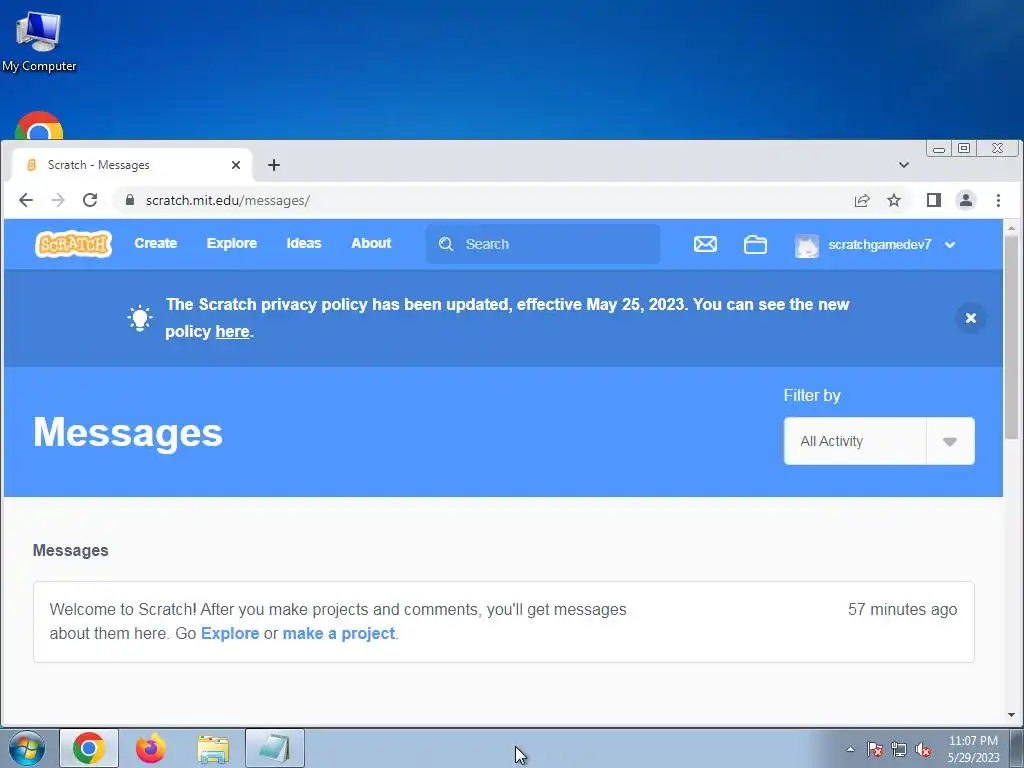Screen dimensions: 1024x768
Task: Close the Scratch - Messages tab
Action: [236, 165]
